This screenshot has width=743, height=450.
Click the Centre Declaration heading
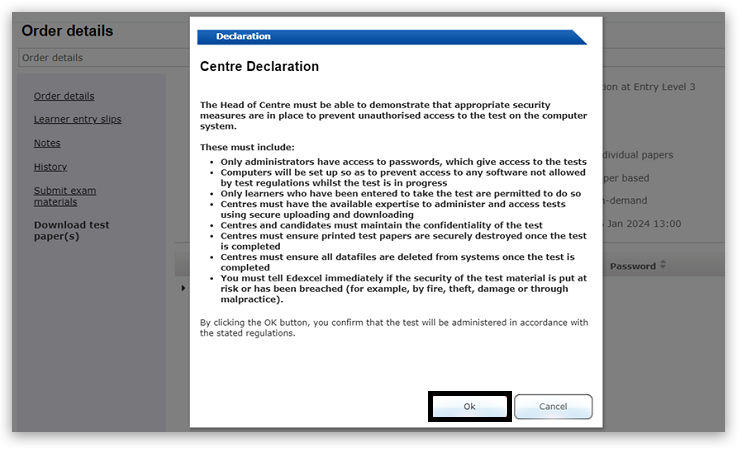(259, 67)
